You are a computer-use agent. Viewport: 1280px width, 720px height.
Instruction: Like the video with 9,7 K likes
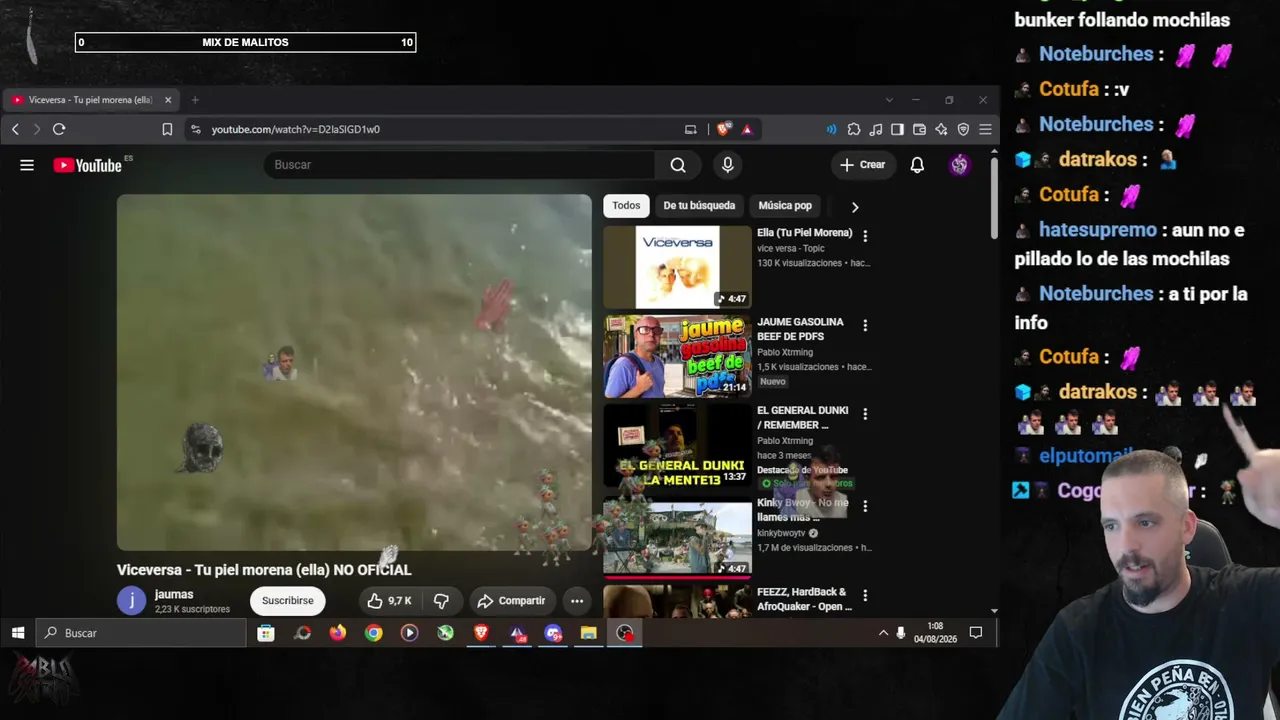coord(389,601)
